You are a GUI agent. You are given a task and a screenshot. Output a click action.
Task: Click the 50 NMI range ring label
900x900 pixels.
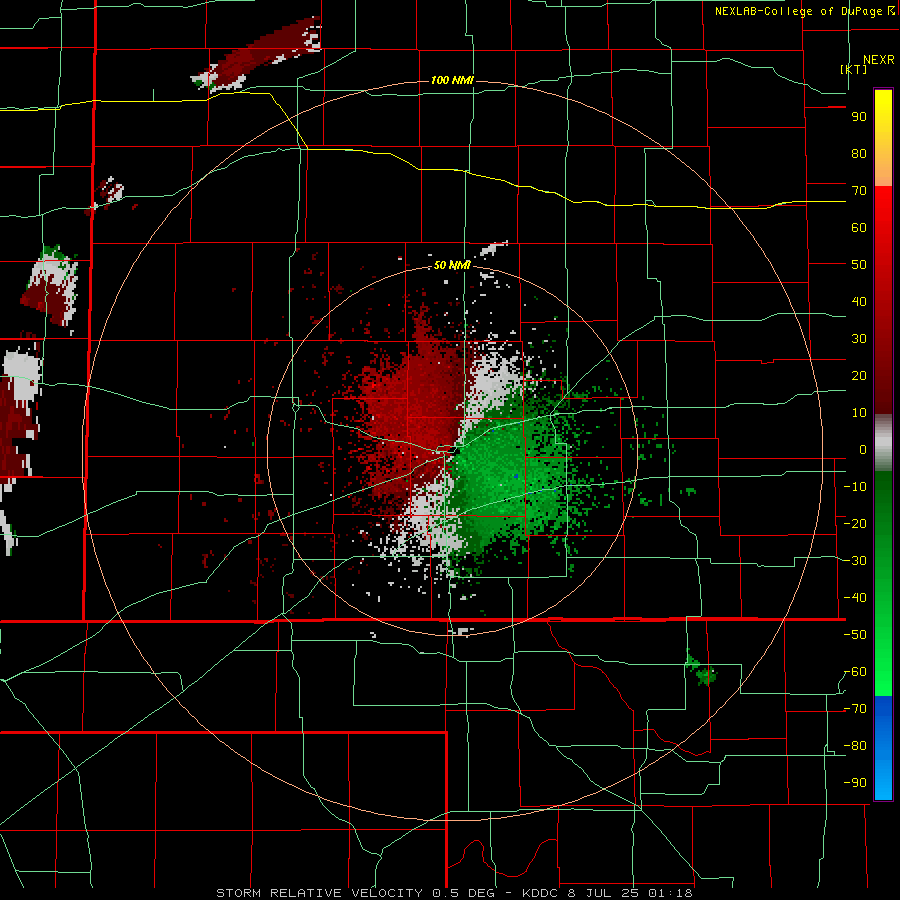452,265
